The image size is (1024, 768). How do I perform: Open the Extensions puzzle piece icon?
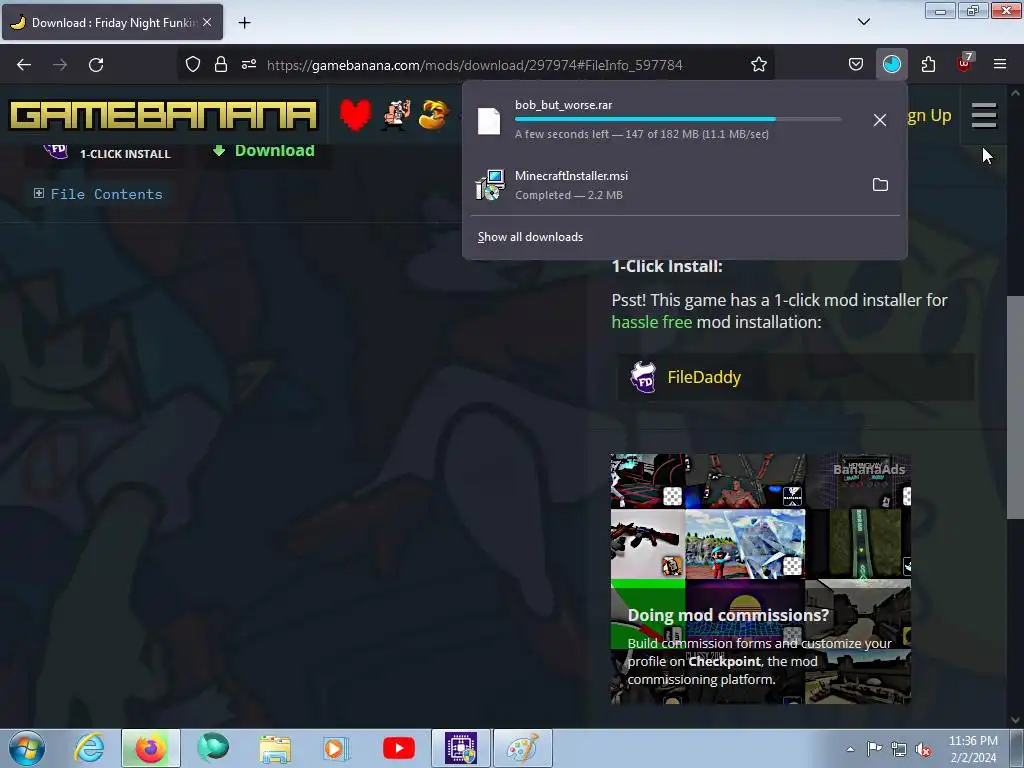point(928,65)
